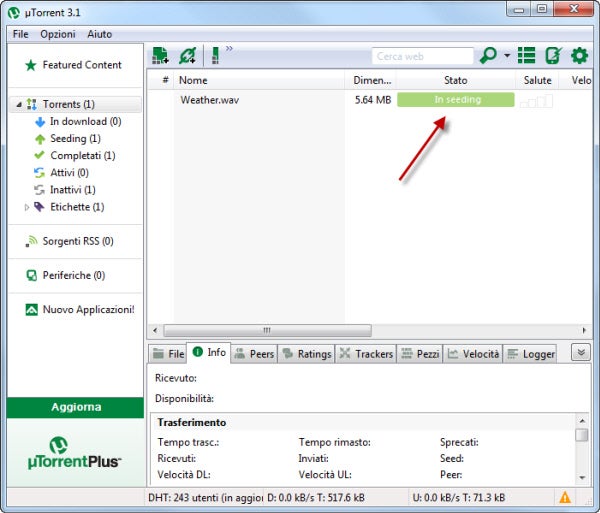Image resolution: width=600 pixels, height=513 pixels.
Task: Select Etichette (1) in sidebar
Action: (77, 207)
